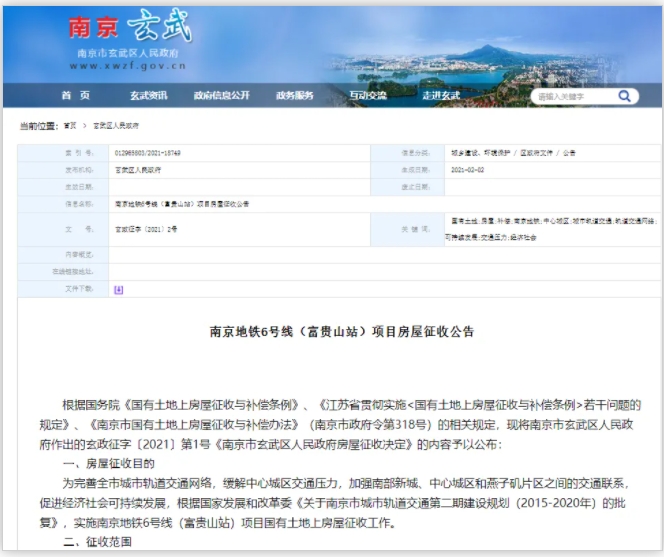Select the 互动交流 navigation item

pos(368,96)
